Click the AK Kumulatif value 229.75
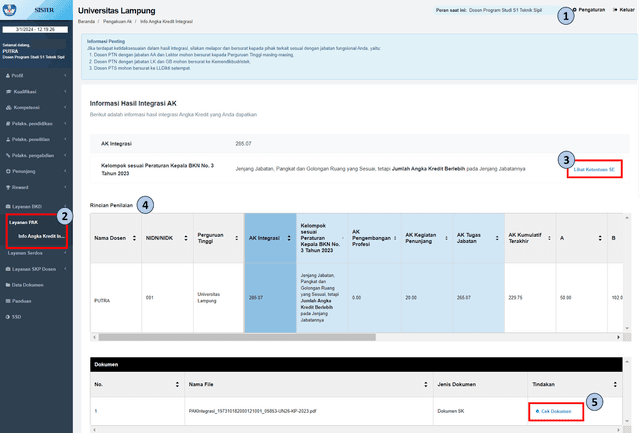 pyautogui.click(x=515, y=298)
